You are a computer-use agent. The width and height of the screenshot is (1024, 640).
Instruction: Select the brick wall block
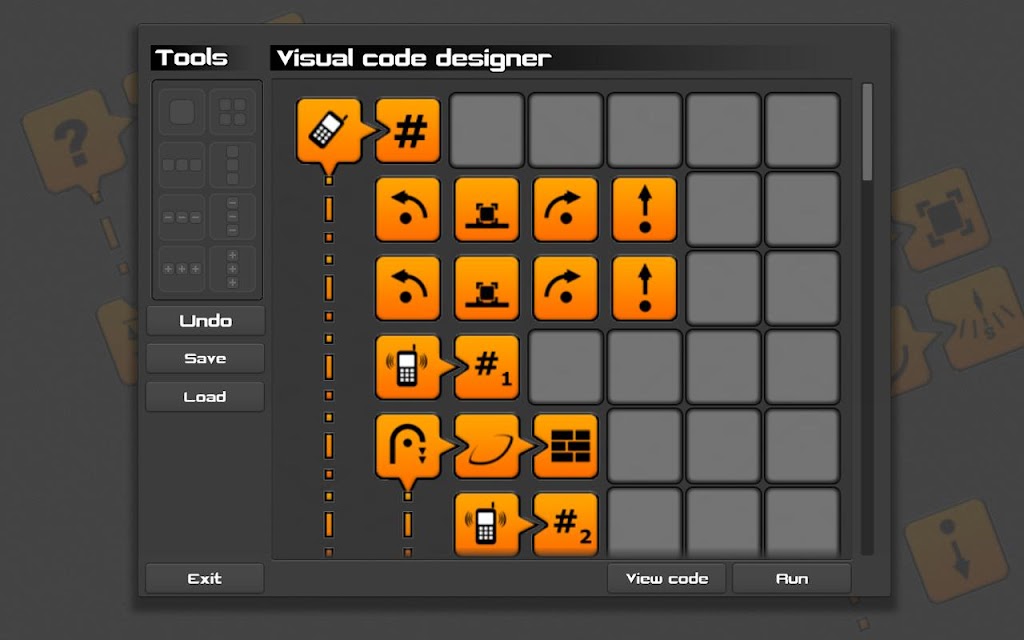(566, 447)
